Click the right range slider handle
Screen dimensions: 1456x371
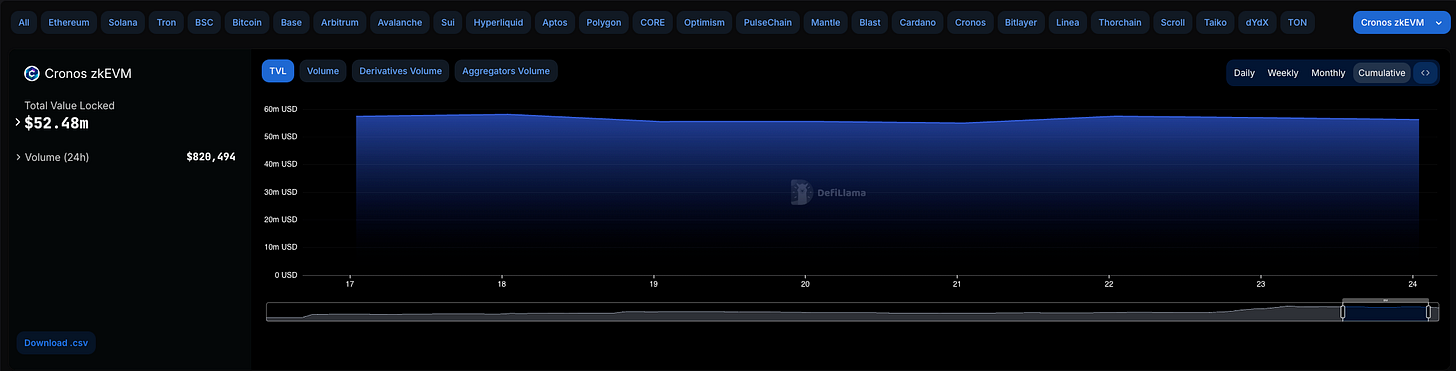pyautogui.click(x=1428, y=312)
